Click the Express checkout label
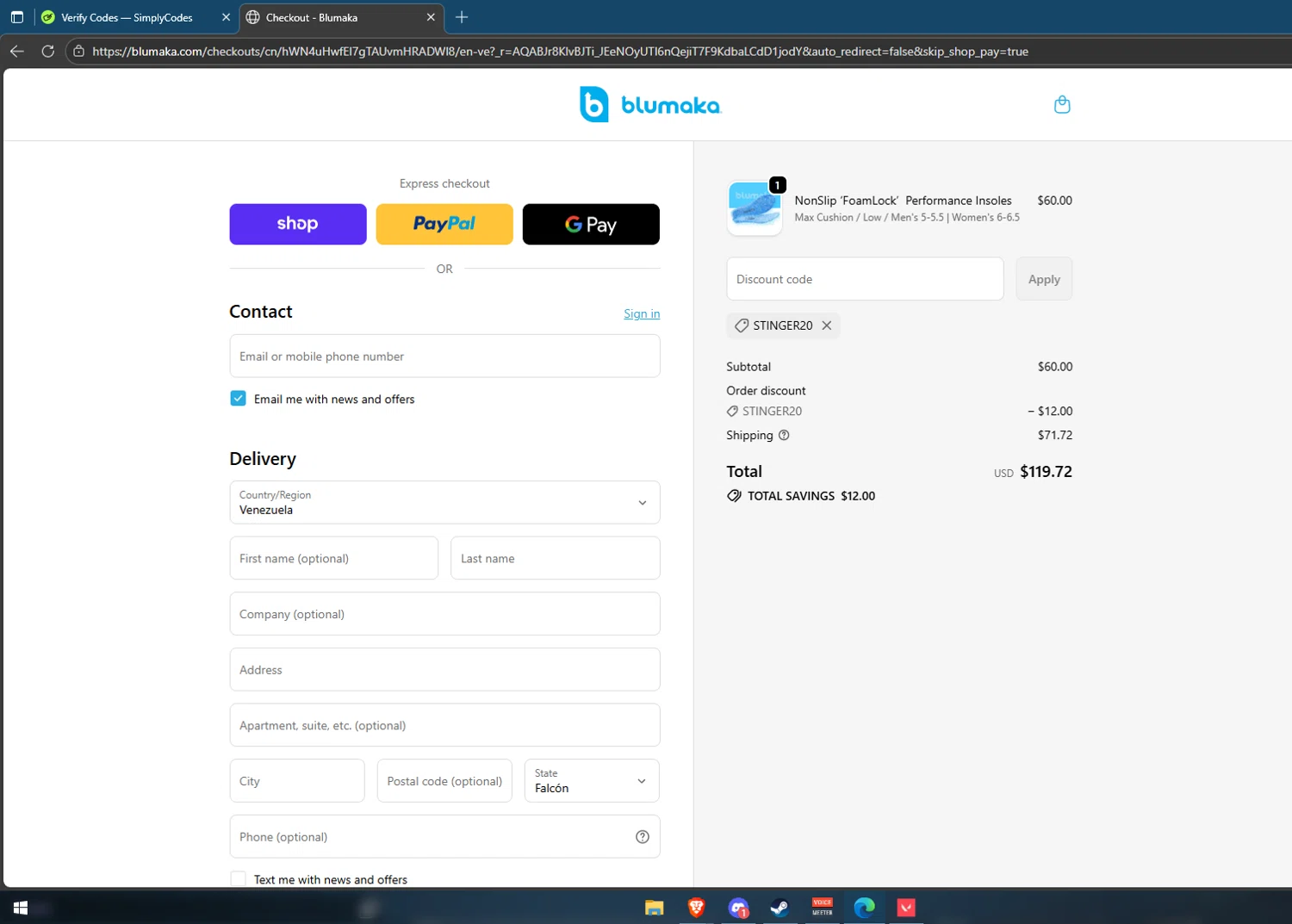Image resolution: width=1292 pixels, height=924 pixels. tap(444, 183)
